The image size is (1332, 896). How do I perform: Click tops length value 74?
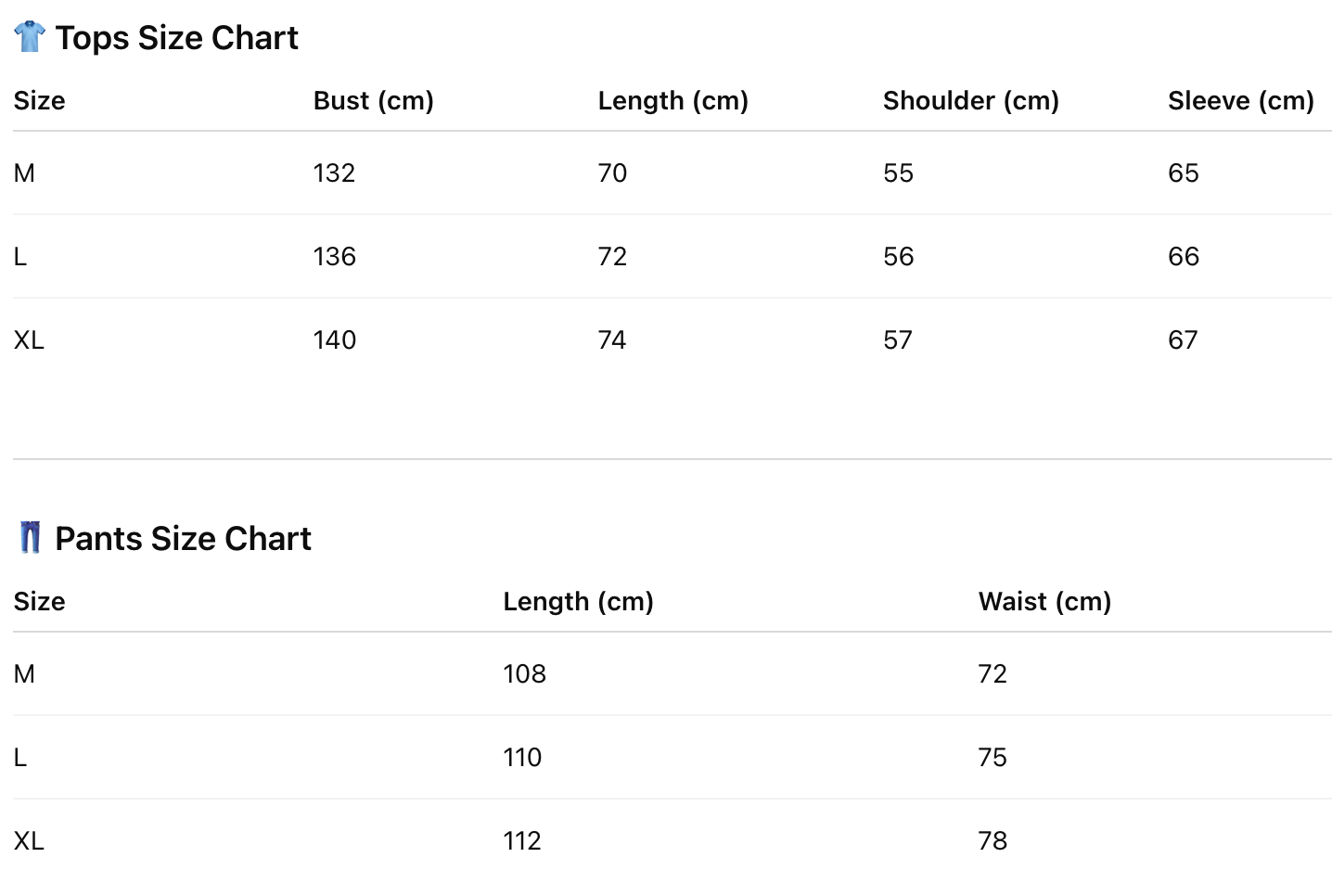612,339
